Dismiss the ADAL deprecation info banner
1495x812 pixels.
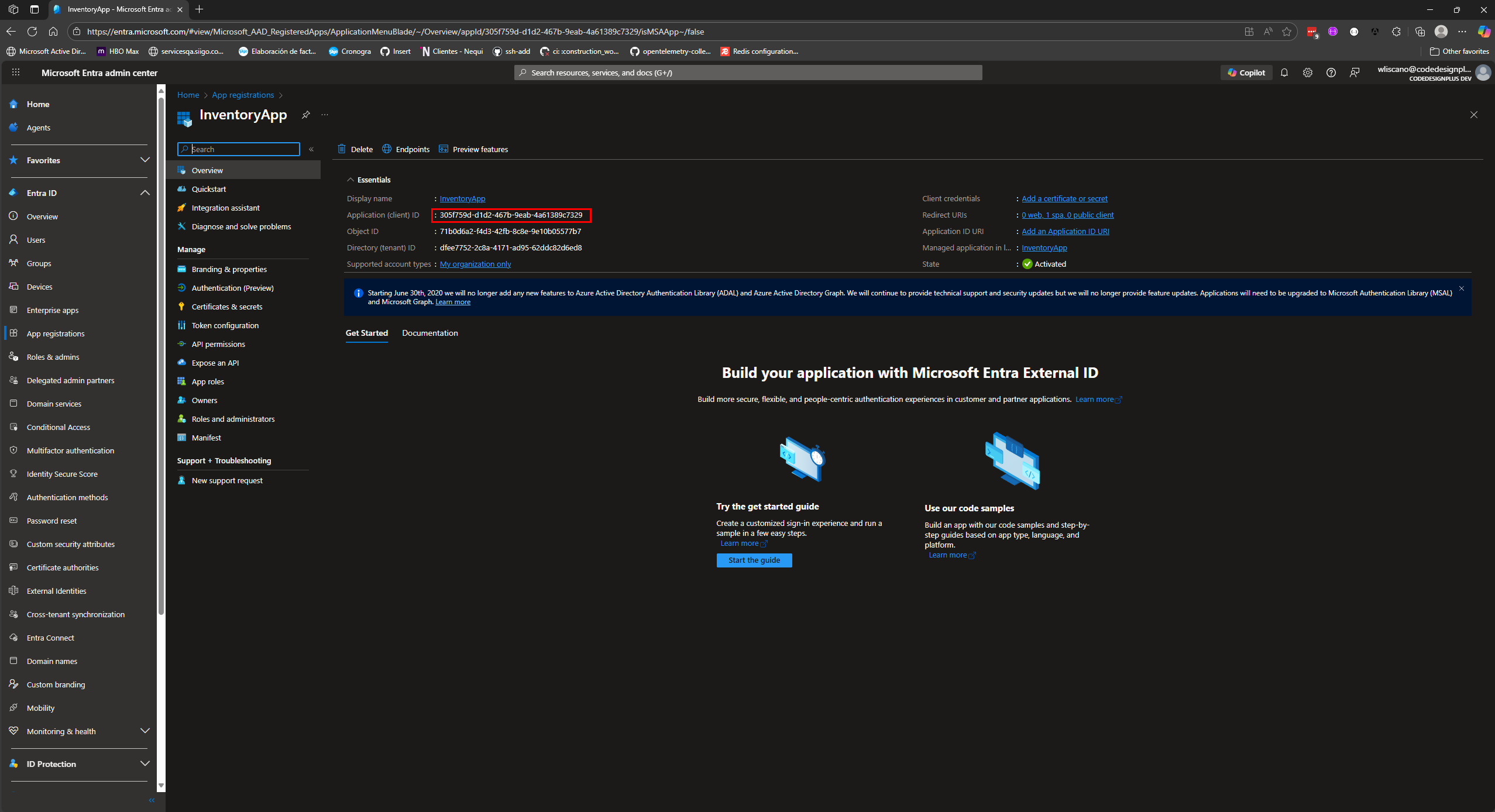[x=1462, y=288]
